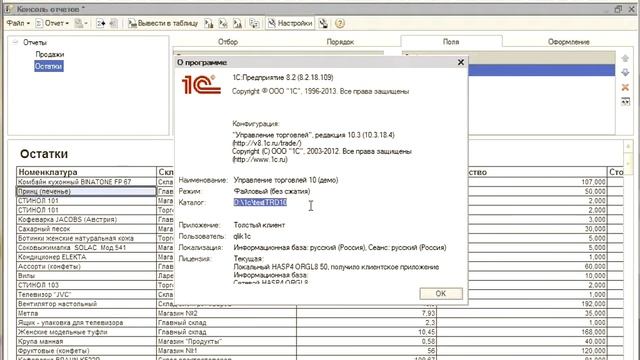Click the add report icon with plus
This screenshot has height=360, width=640.
pyautogui.click(x=100, y=23)
